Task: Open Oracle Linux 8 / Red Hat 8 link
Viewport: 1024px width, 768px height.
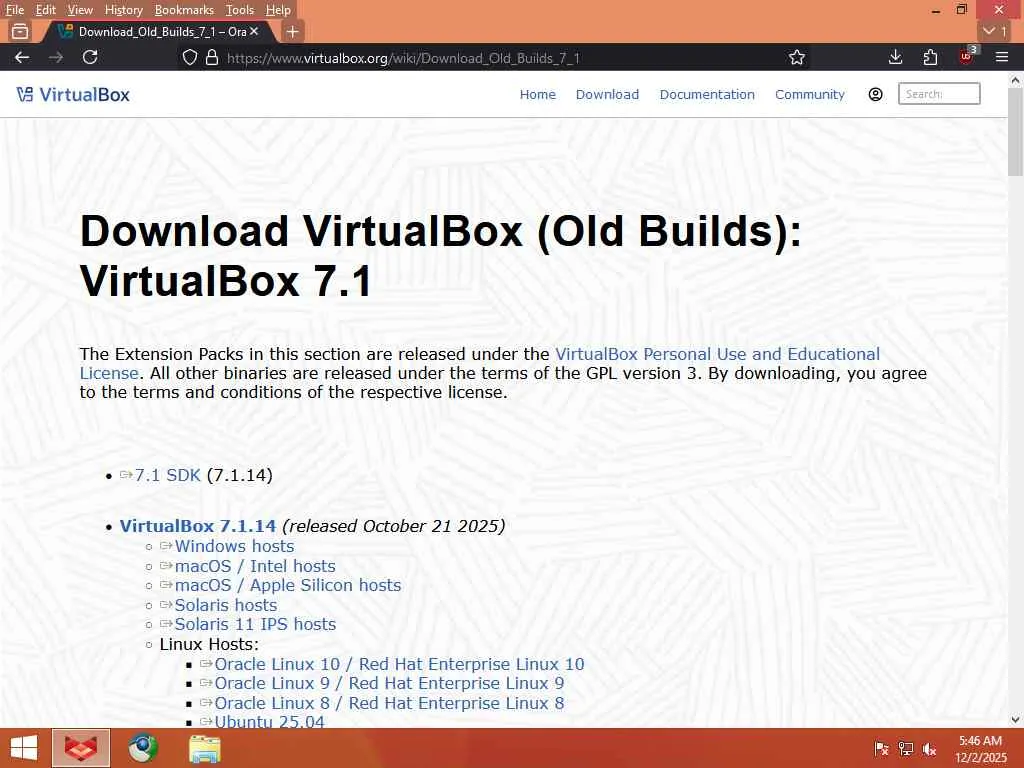Action: [x=389, y=703]
